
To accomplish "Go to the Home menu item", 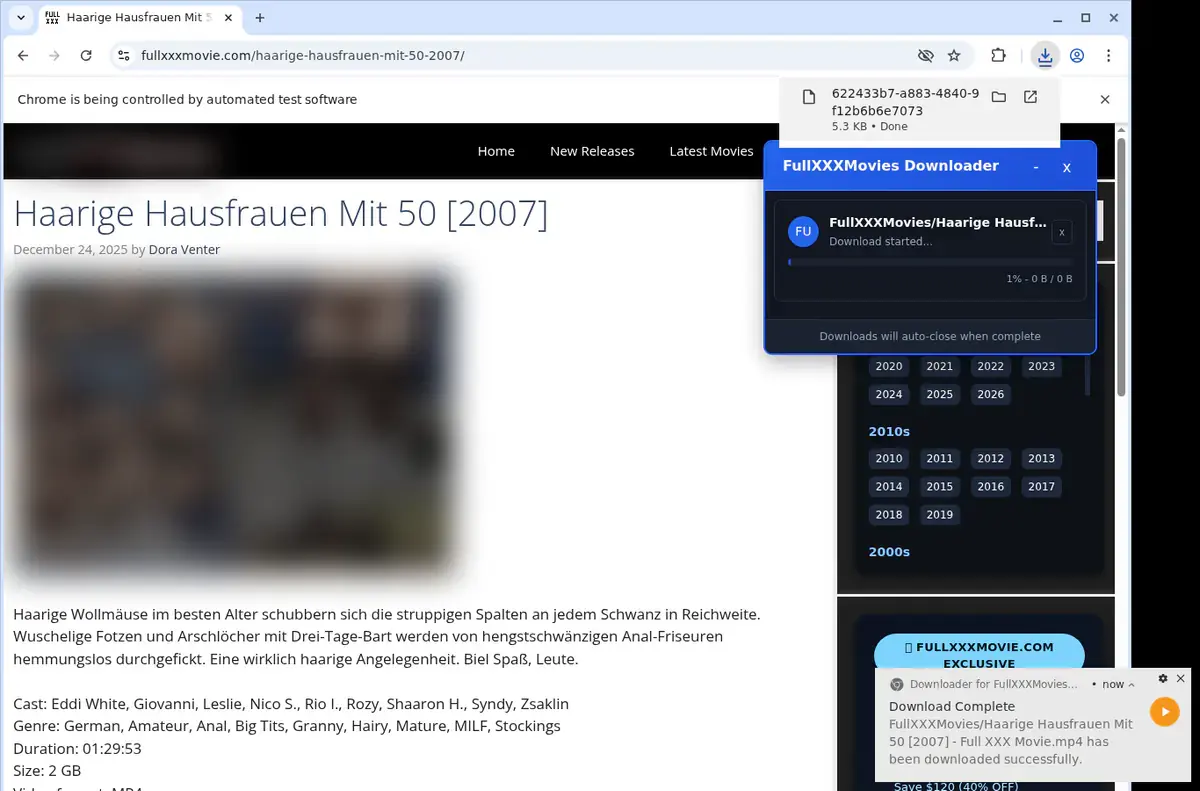I will point(496,151).
